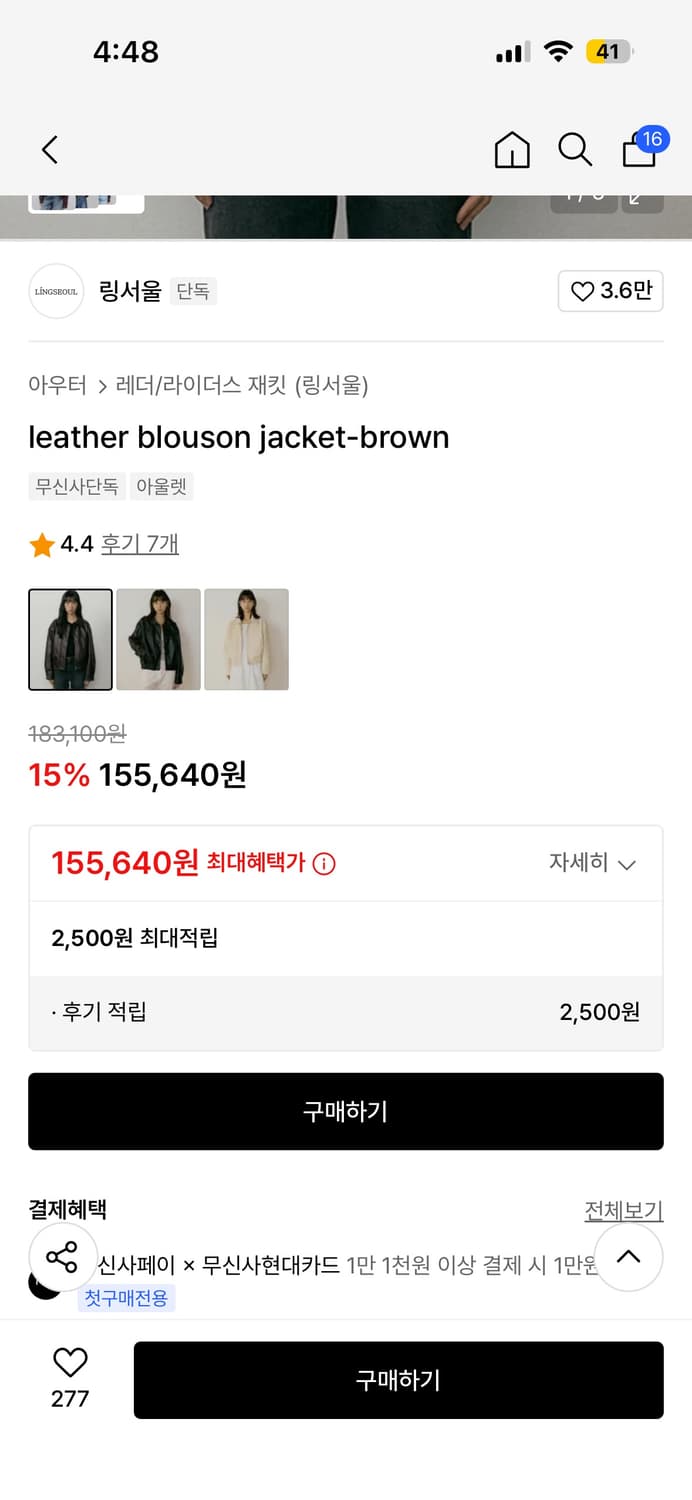Tap the info icon beside 최대혜택가
Viewport: 692px width, 1500px height.
point(324,863)
